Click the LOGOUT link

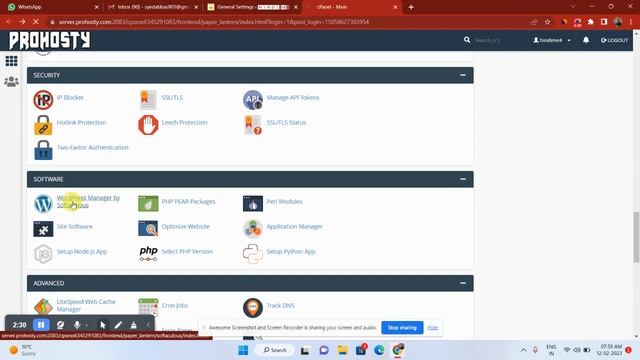pyautogui.click(x=614, y=40)
